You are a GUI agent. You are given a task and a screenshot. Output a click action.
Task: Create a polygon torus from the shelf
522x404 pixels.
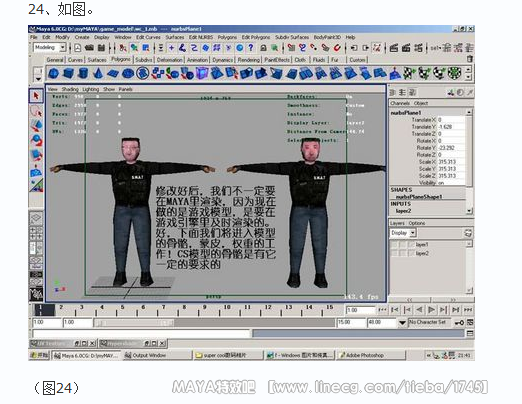coord(128,73)
